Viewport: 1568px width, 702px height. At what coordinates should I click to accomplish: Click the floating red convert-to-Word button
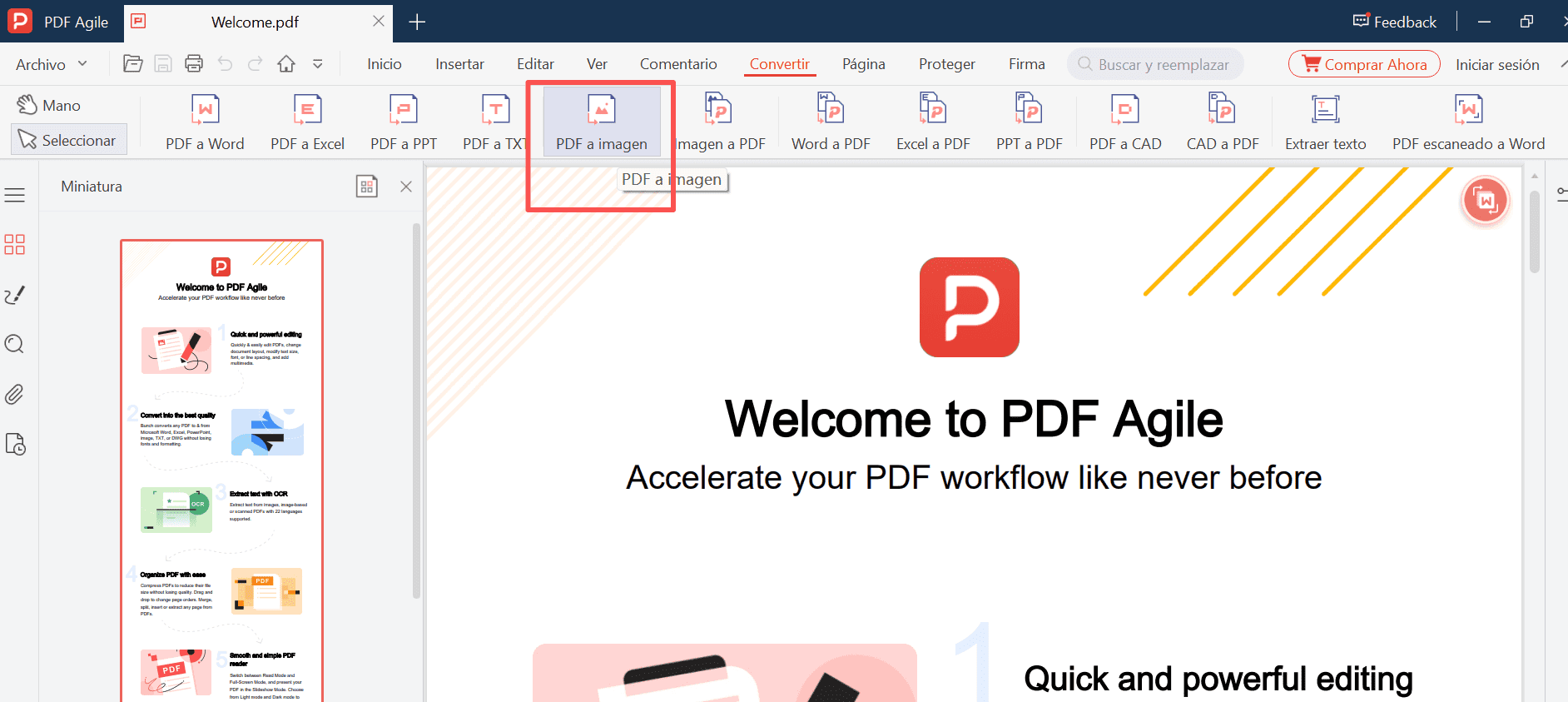pyautogui.click(x=1486, y=201)
